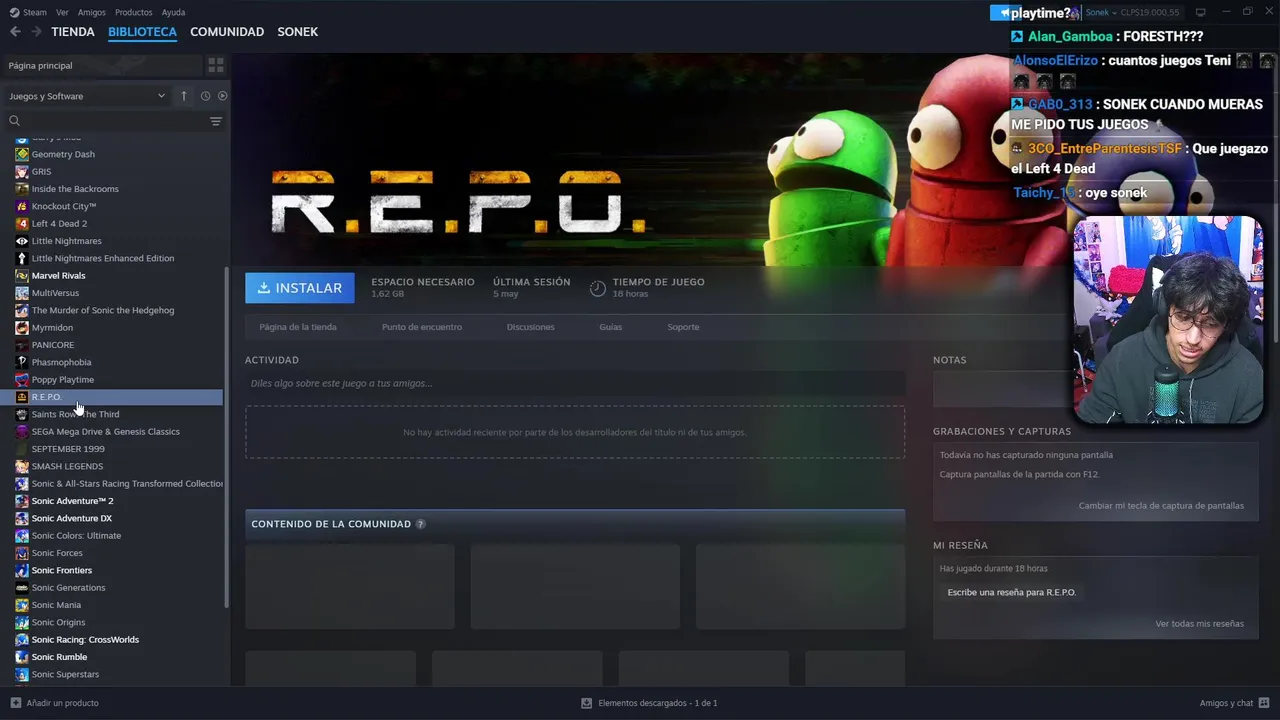Screen dimensions: 1280x720
Task: Reverse sort order with up arrow
Action: 184,96
